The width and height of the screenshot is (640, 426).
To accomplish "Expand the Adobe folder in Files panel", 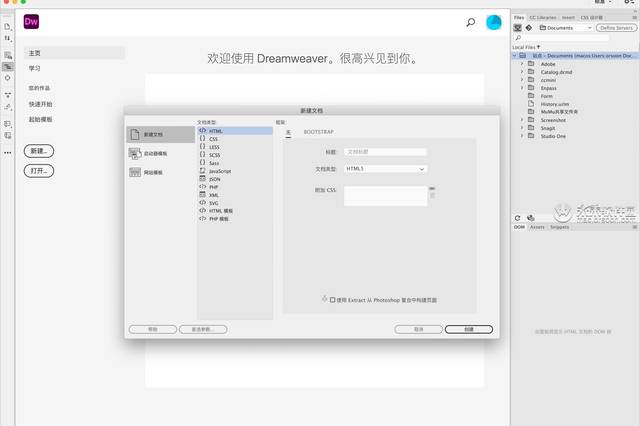I will (x=522, y=64).
